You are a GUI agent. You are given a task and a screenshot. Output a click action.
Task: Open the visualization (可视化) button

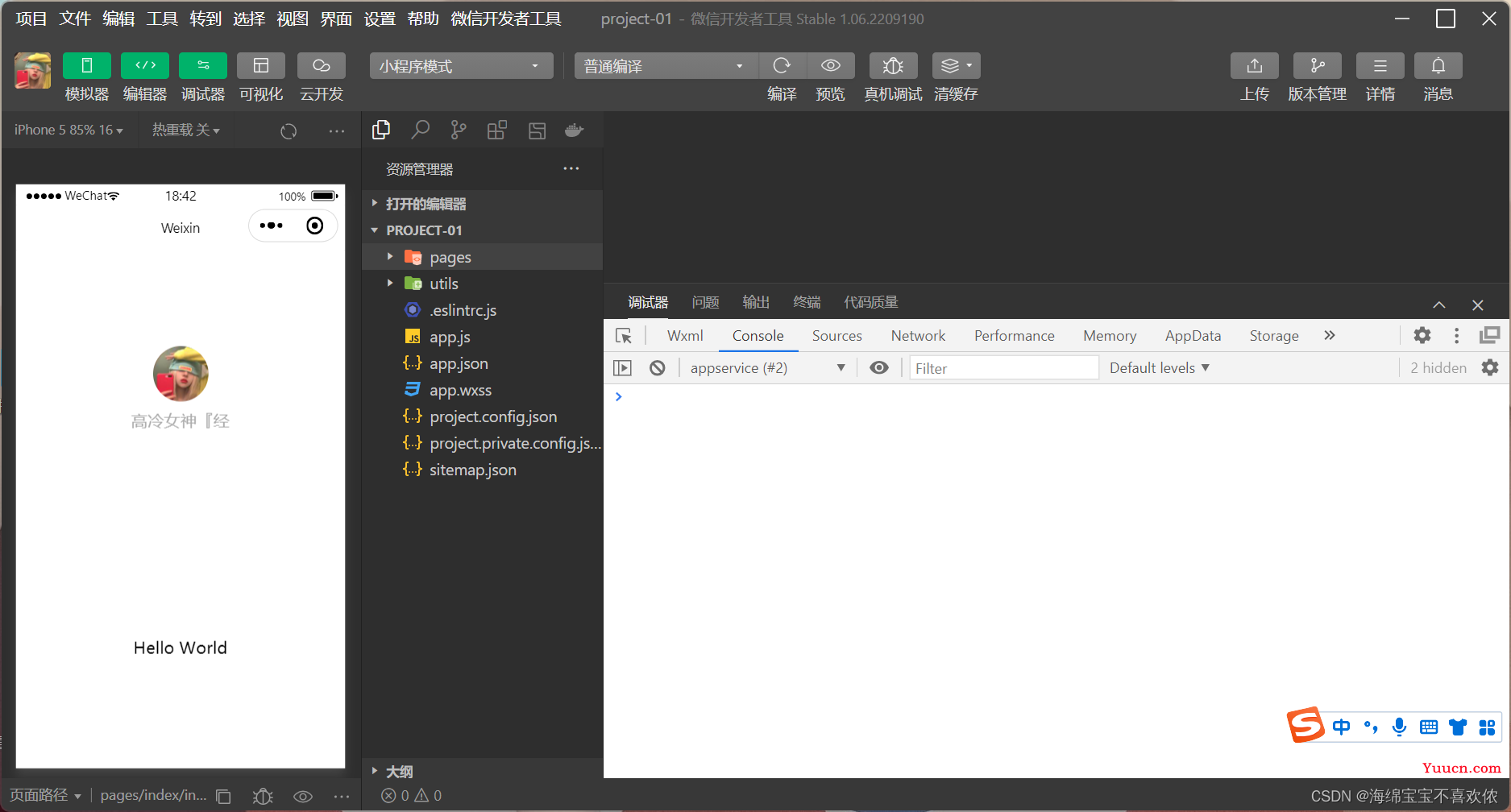(x=261, y=65)
